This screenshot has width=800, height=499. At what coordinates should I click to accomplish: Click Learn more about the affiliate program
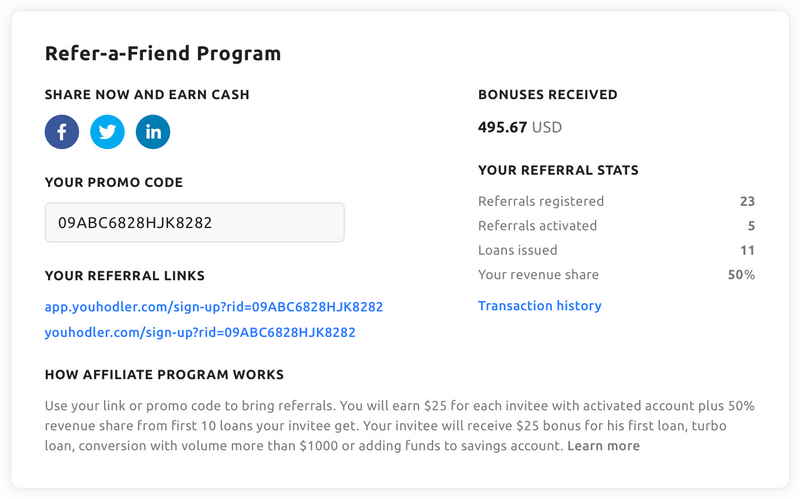click(x=603, y=446)
